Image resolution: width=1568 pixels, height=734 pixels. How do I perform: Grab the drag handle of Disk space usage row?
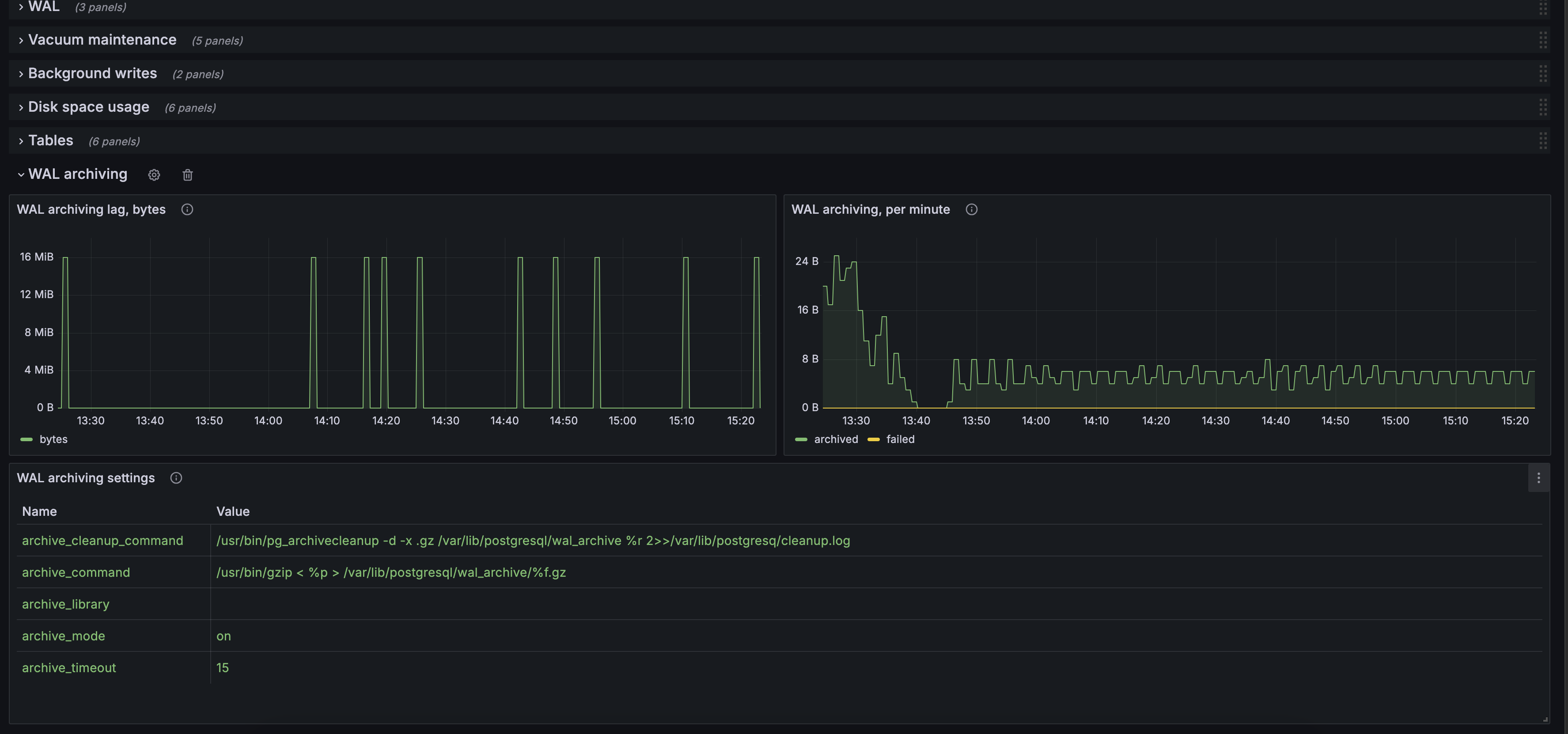point(1542,107)
